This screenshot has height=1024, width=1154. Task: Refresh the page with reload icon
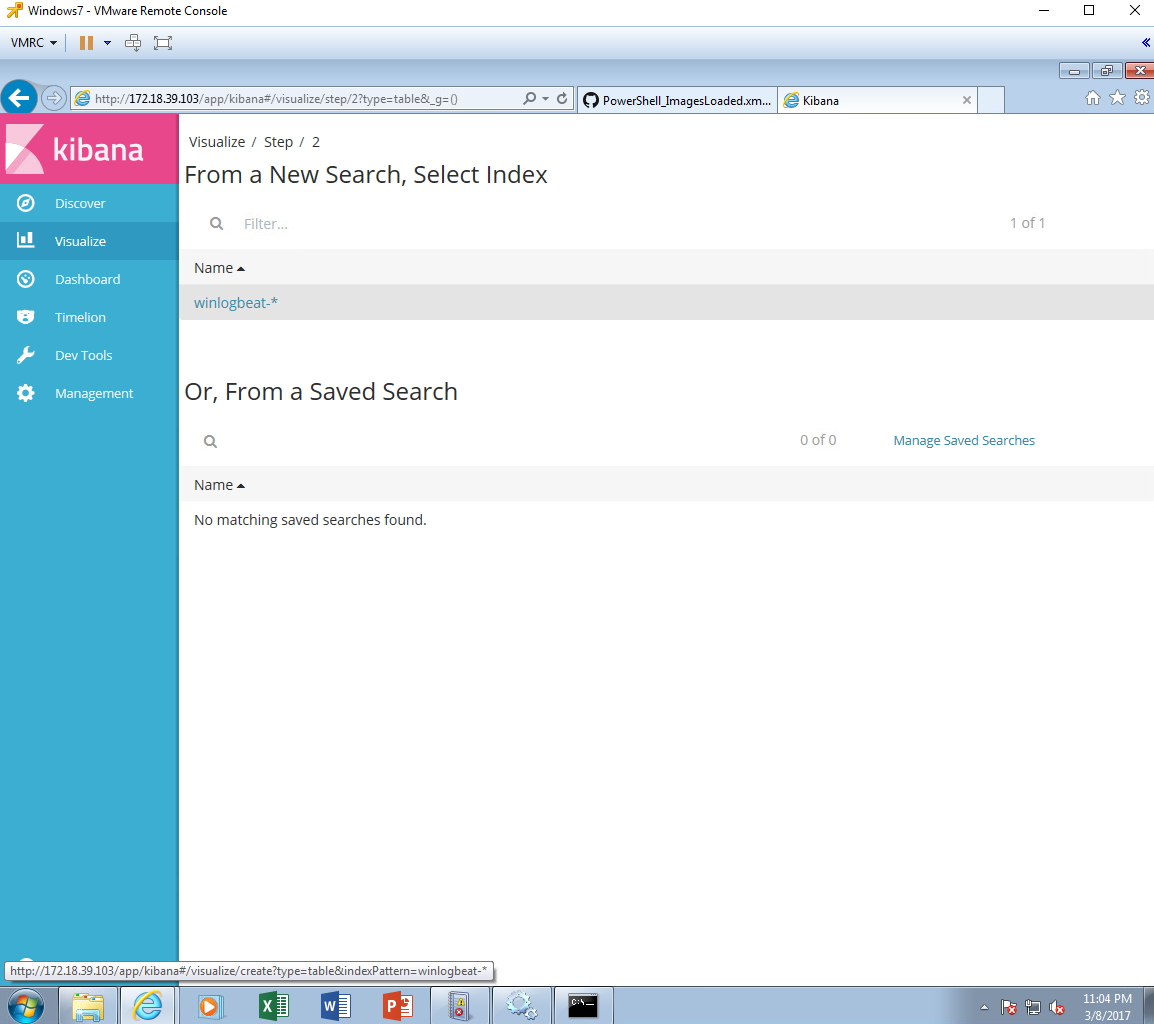(562, 98)
